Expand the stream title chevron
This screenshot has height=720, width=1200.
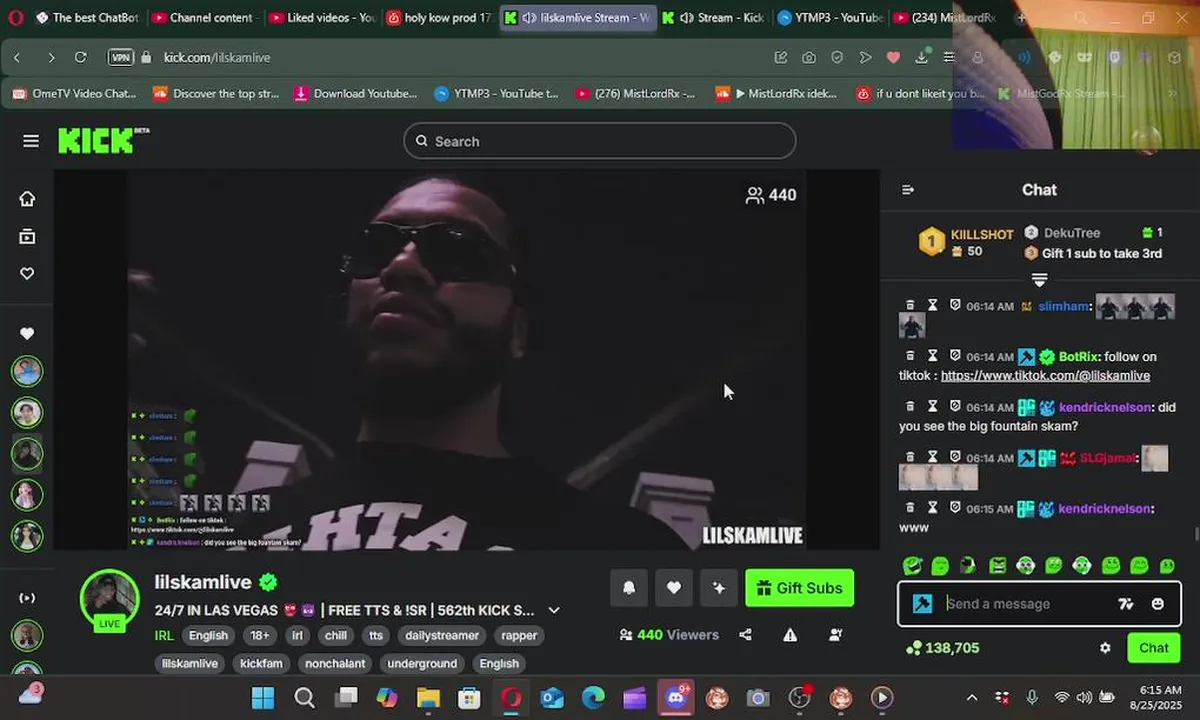pos(554,610)
